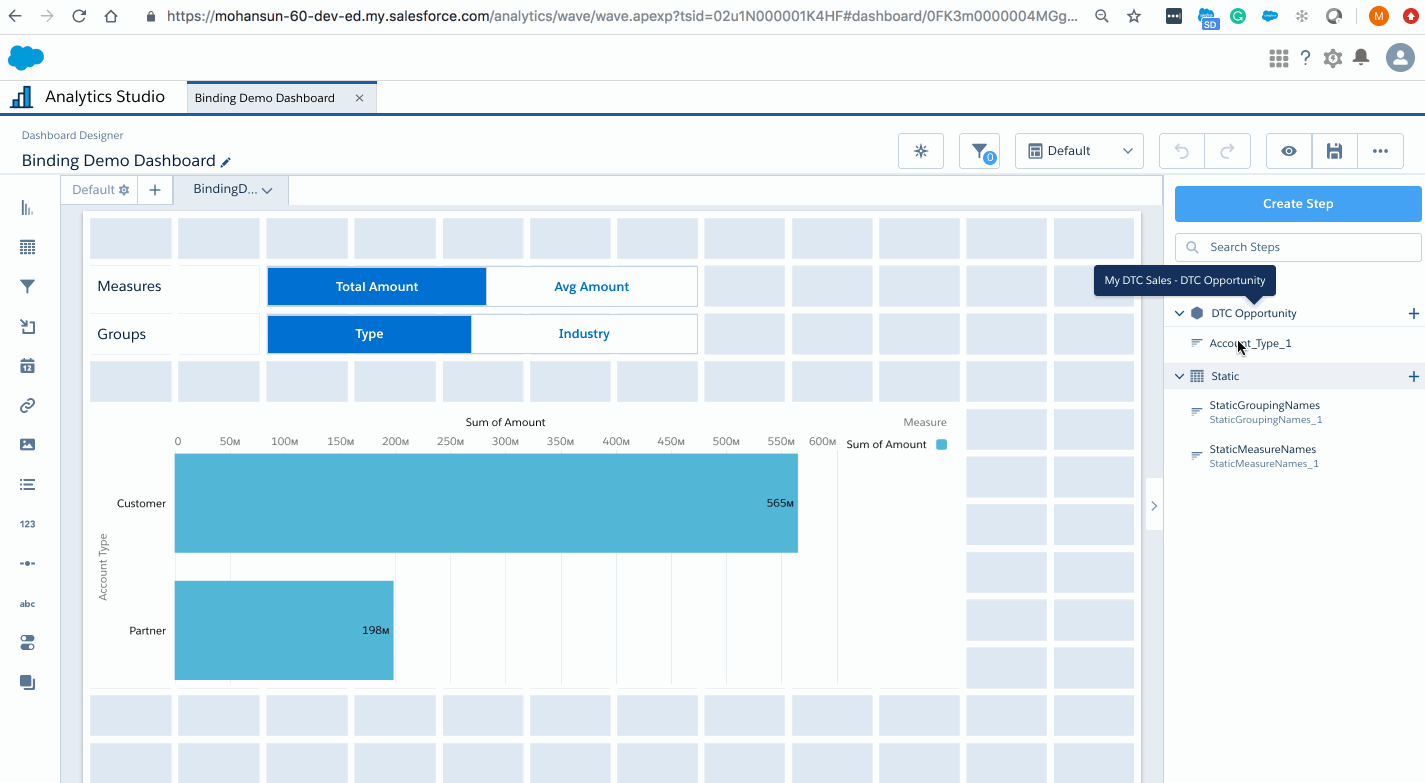Click the Customer bar in chart
The image size is (1425, 783).
[x=486, y=503]
